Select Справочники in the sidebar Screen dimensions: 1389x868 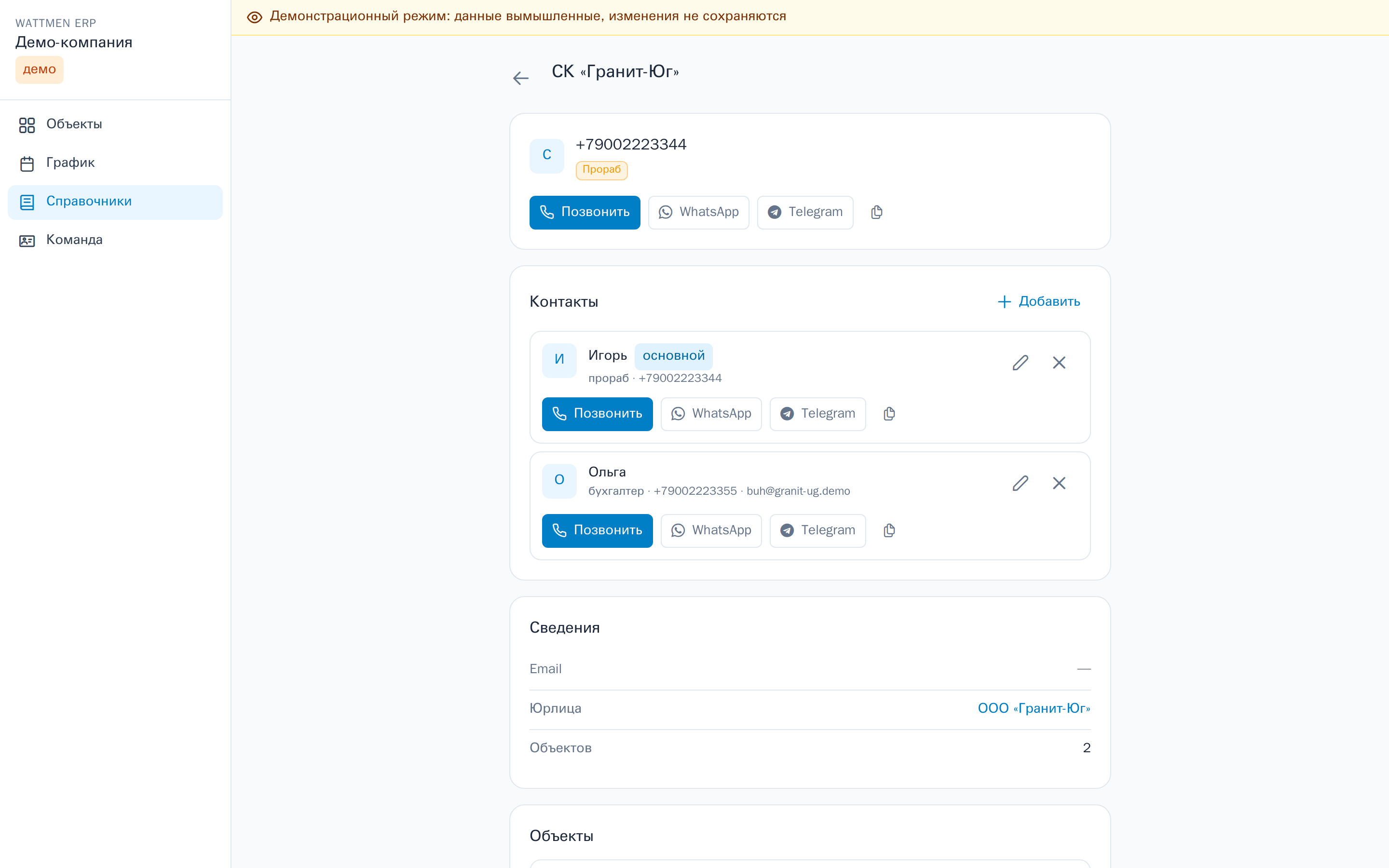(x=115, y=202)
